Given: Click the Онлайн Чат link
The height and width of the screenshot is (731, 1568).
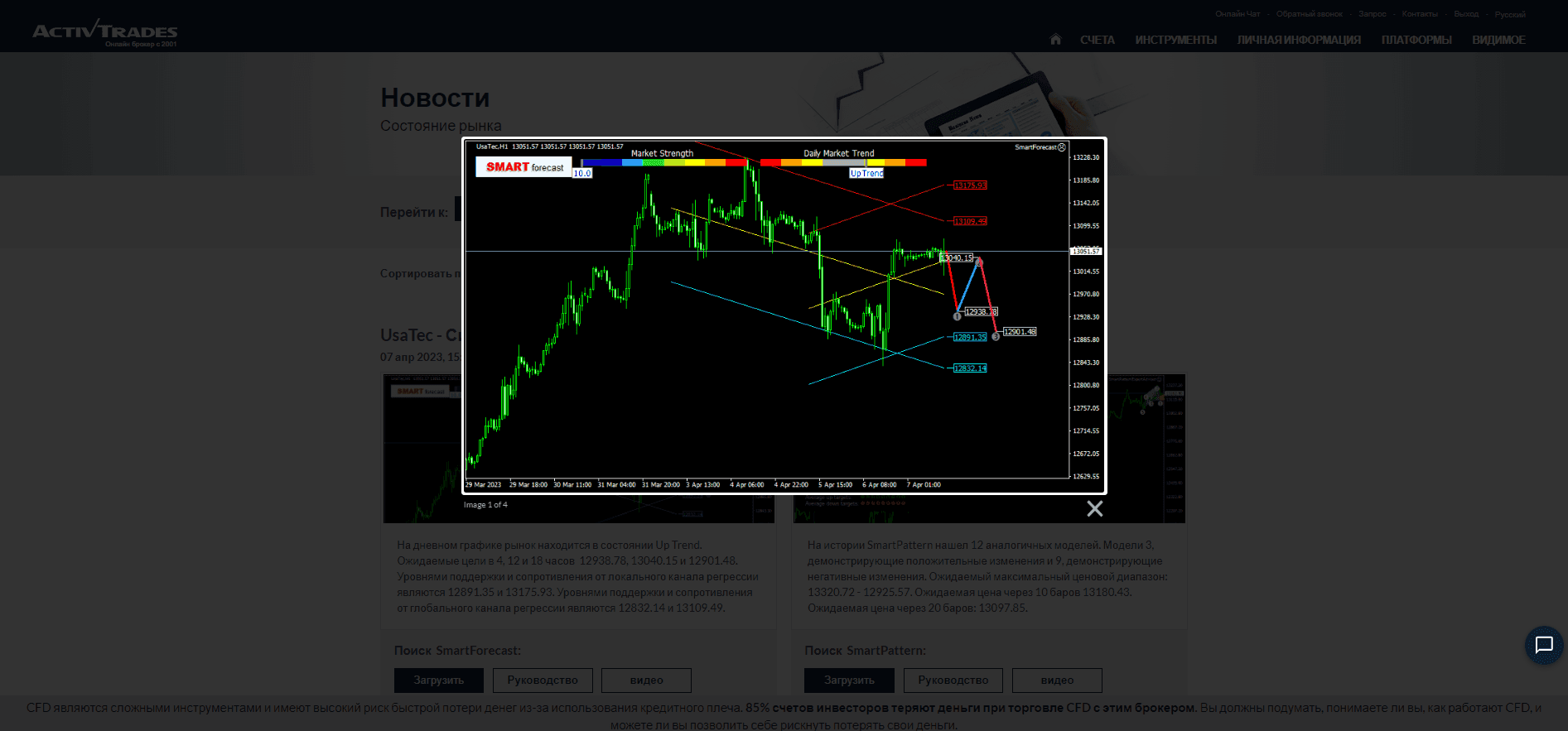Looking at the screenshot, I should tap(1238, 14).
